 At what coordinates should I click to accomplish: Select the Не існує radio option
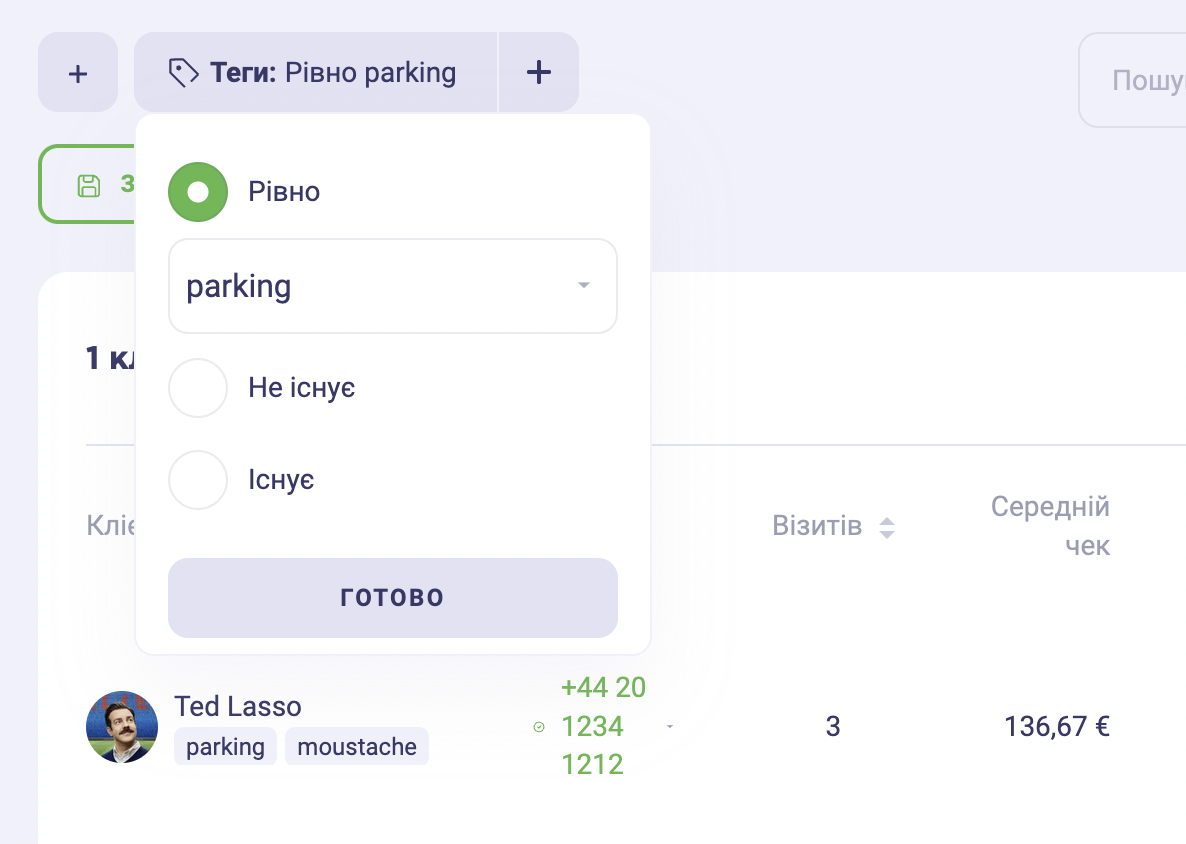tap(198, 388)
